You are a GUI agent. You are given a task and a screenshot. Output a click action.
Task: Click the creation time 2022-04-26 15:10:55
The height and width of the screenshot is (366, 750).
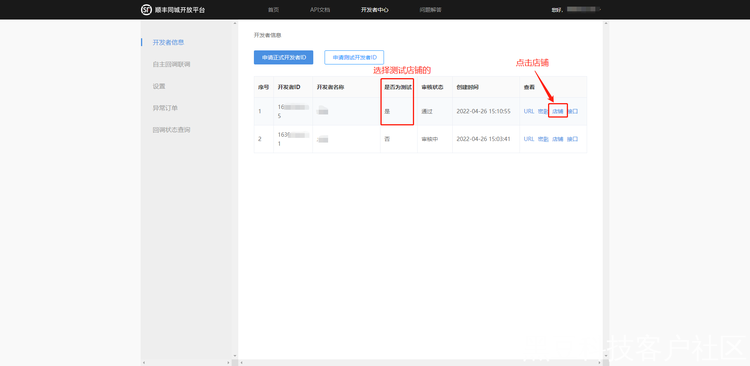pyautogui.click(x=484, y=111)
